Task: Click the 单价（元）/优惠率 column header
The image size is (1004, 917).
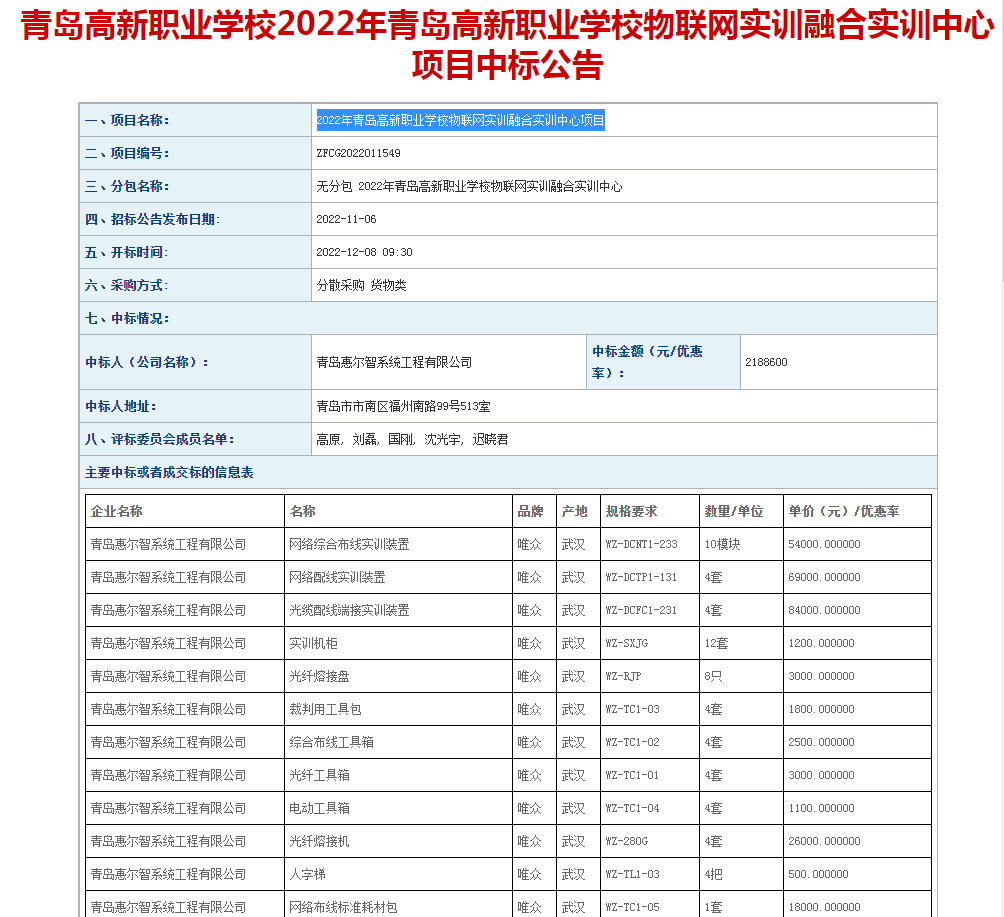Action: point(843,511)
